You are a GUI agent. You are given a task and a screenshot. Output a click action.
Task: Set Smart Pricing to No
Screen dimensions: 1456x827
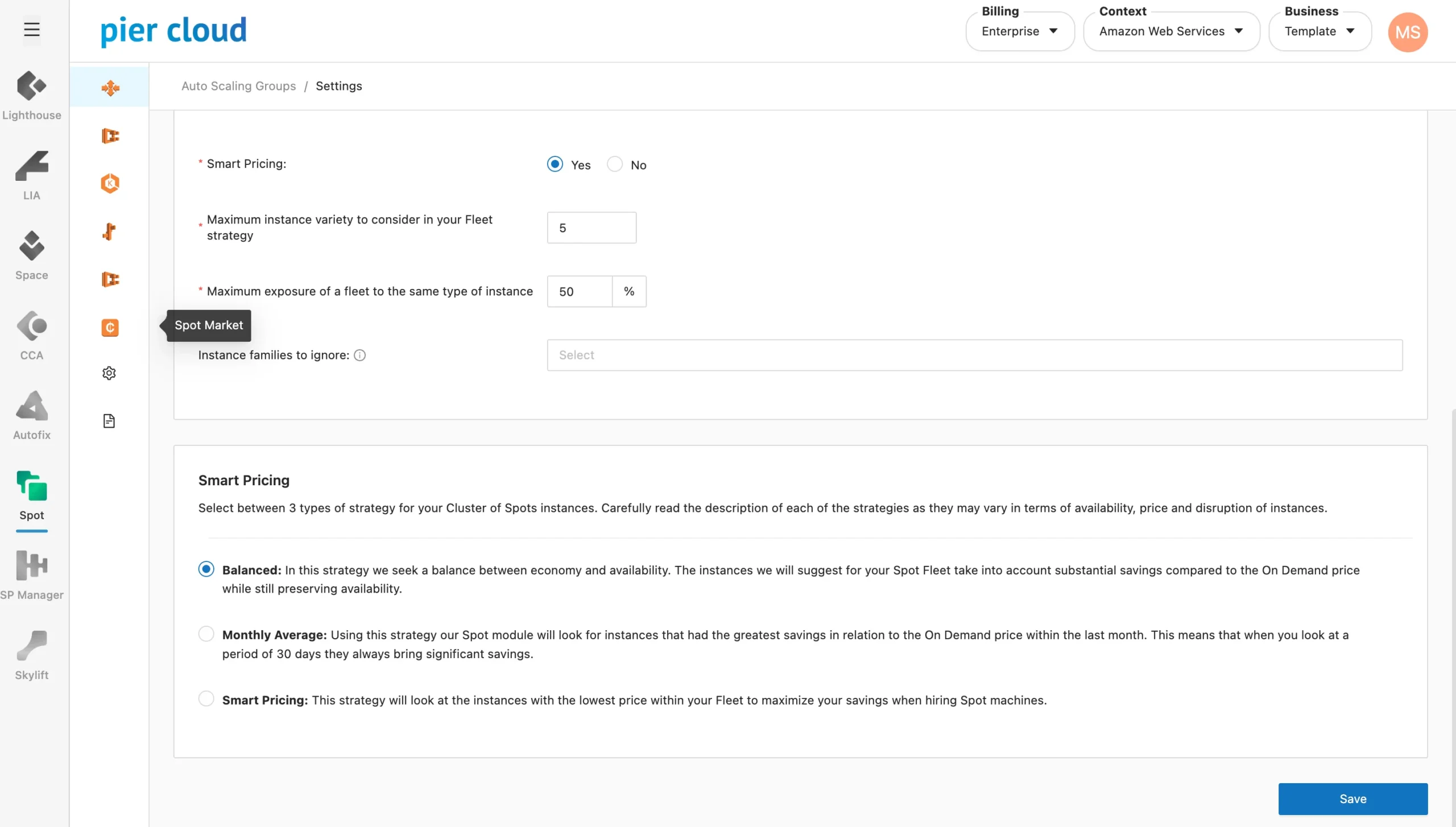point(615,164)
